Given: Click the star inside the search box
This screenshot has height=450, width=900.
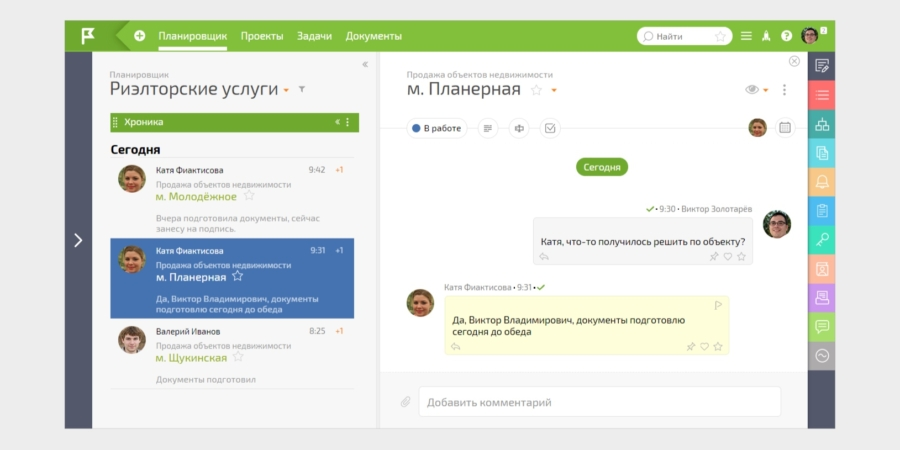Looking at the screenshot, I should (720, 36).
